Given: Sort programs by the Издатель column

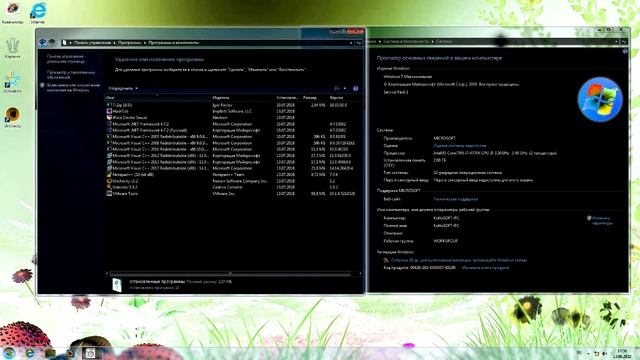Looking at the screenshot, I should pos(243,98).
